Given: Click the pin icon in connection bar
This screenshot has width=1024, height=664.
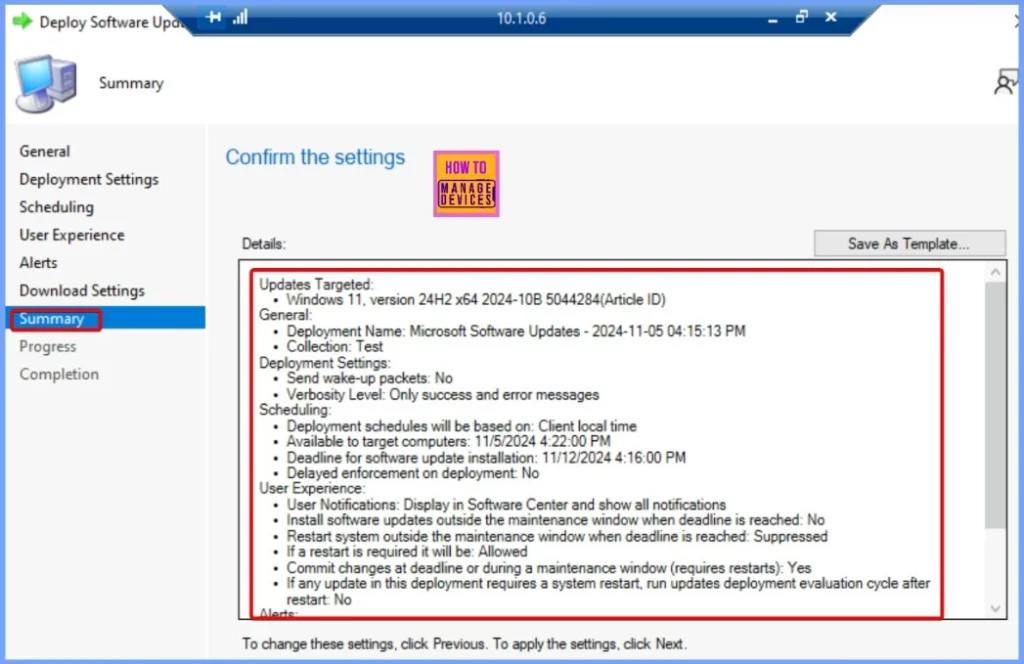Looking at the screenshot, I should tap(214, 17).
